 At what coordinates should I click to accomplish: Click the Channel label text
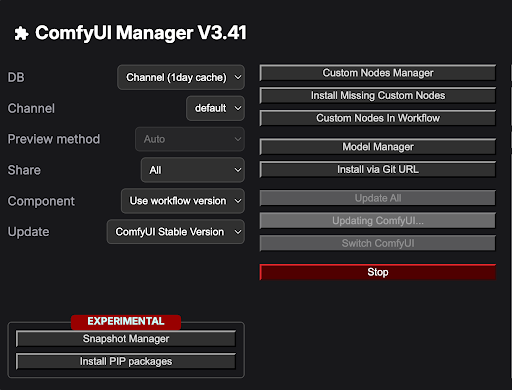tap(31, 108)
